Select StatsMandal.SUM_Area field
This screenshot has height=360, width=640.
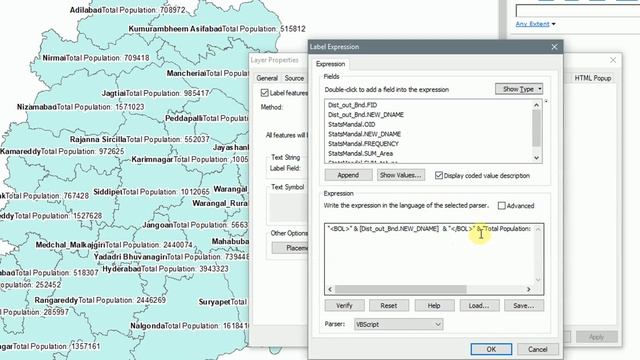360,153
